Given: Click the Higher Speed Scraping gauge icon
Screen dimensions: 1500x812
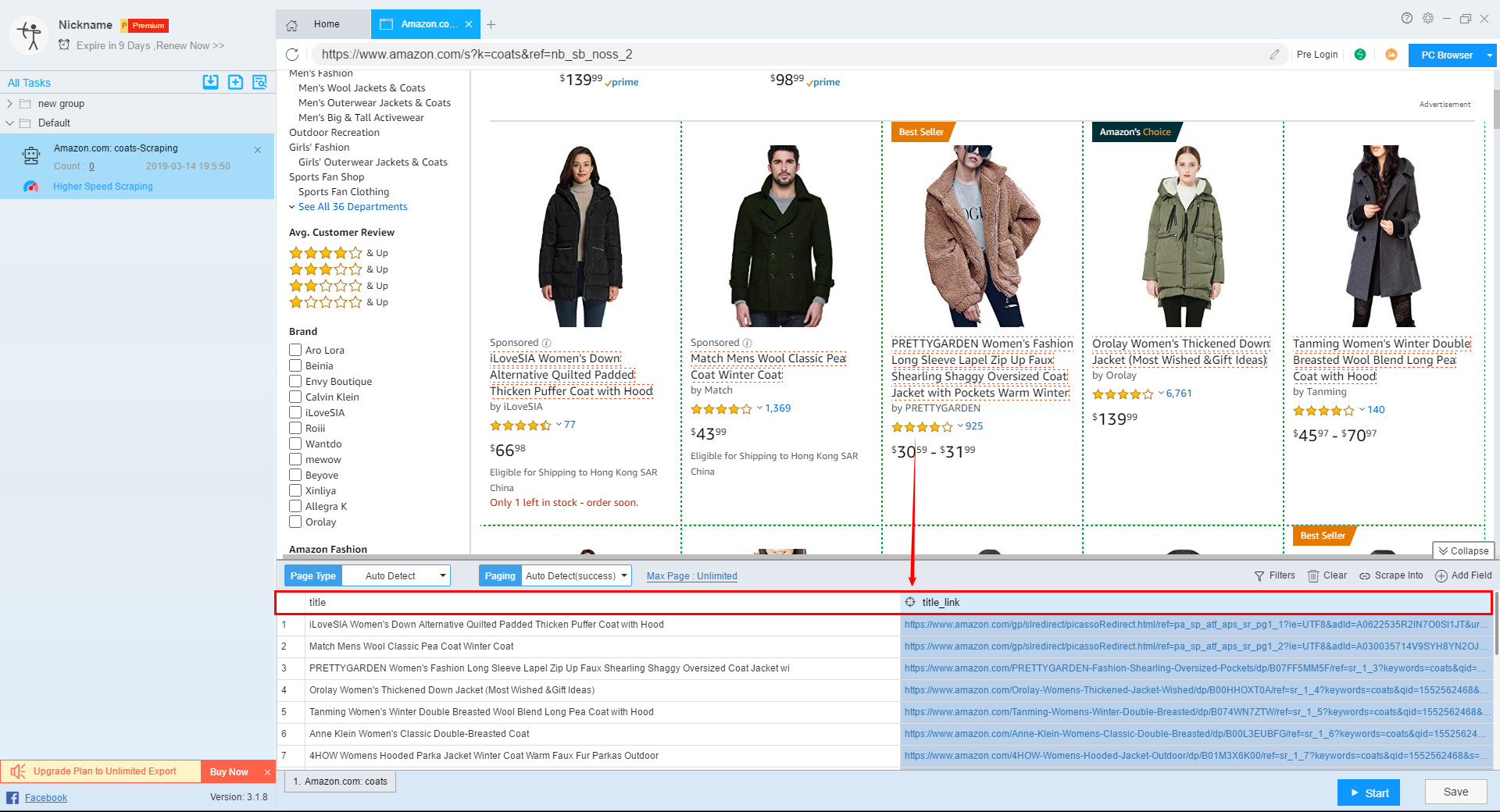Looking at the screenshot, I should click(x=30, y=187).
